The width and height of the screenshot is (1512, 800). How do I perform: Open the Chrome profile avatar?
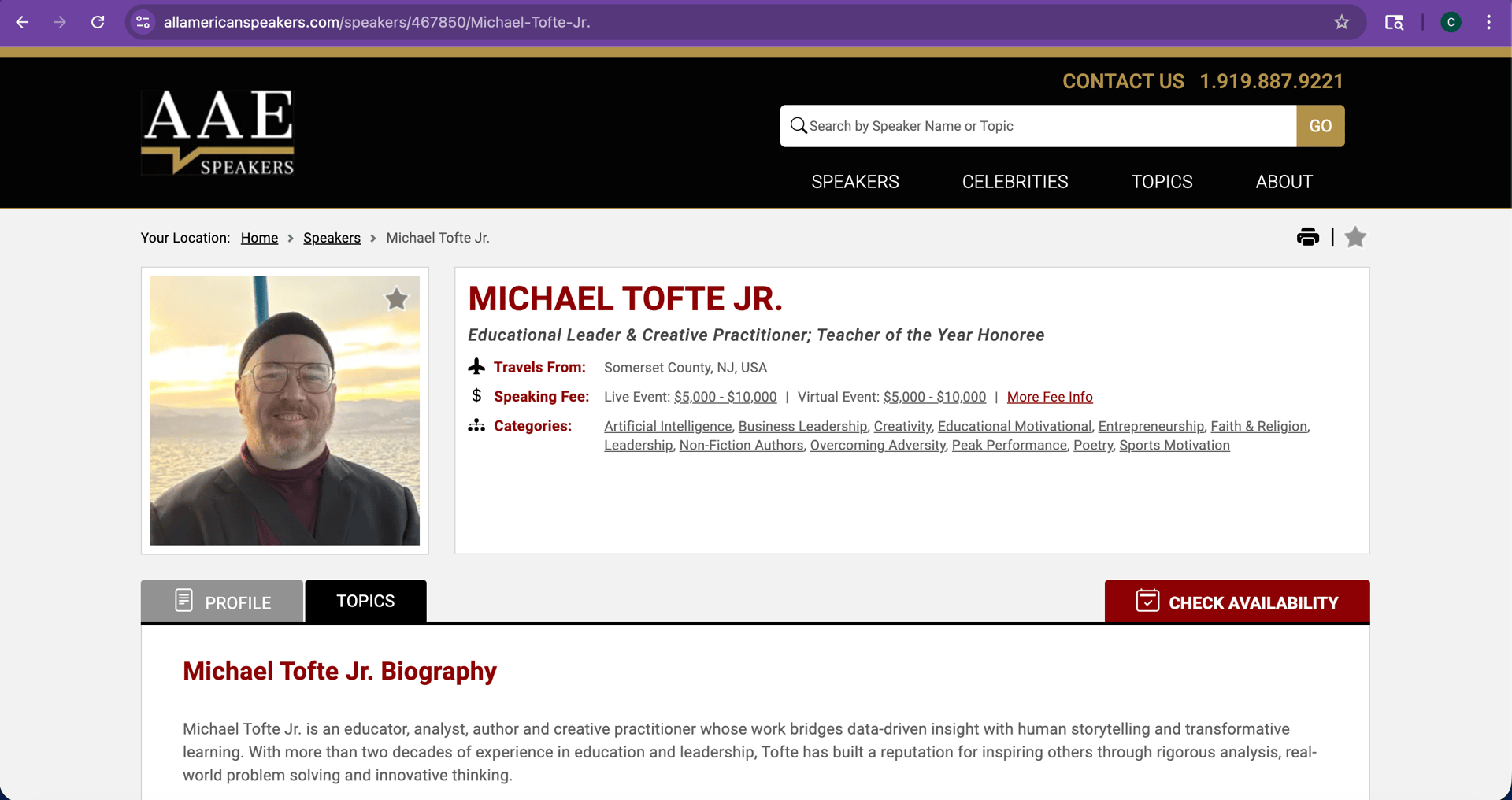[1451, 22]
